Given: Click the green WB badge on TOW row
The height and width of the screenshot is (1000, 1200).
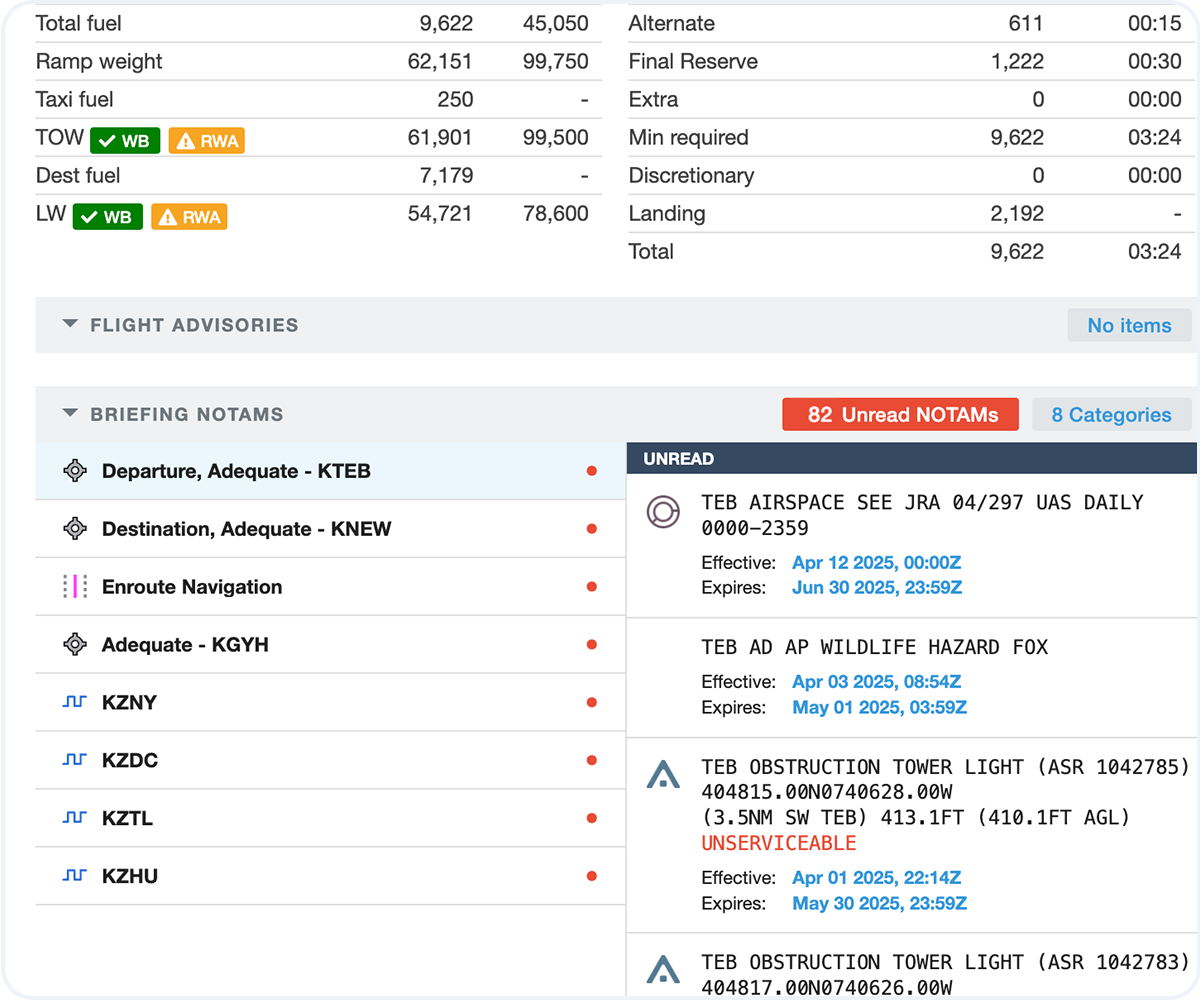Looking at the screenshot, I should click(125, 141).
